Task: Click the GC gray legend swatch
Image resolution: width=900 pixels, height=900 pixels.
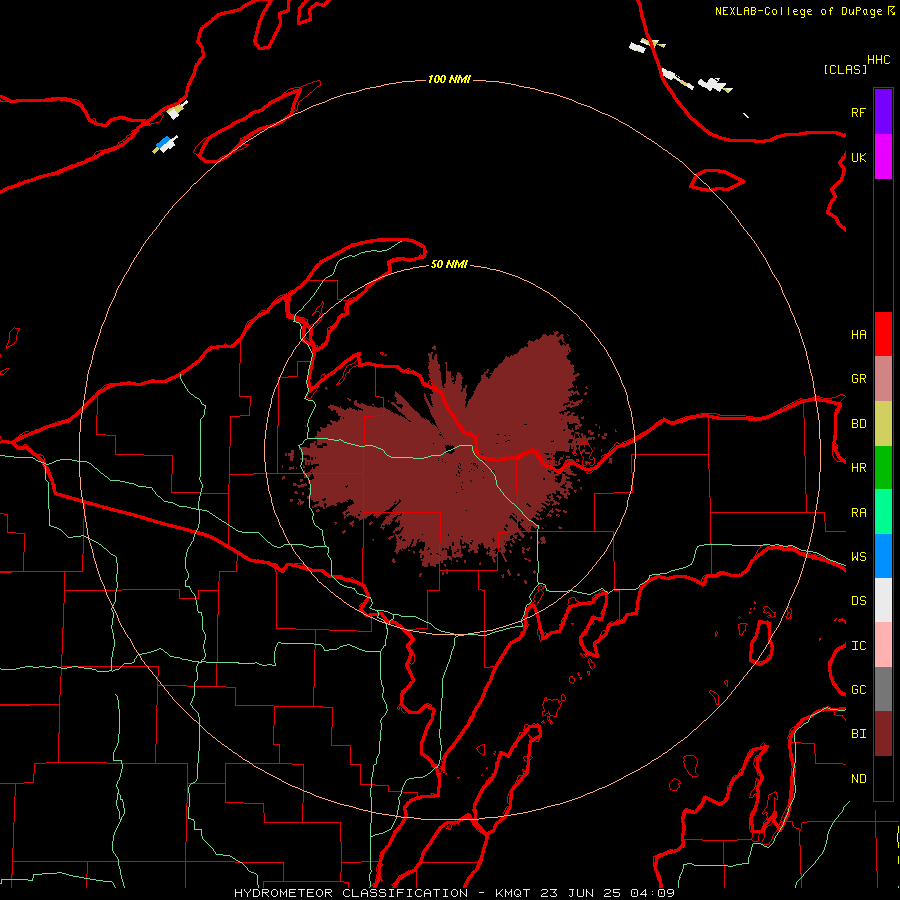Action: [883, 689]
